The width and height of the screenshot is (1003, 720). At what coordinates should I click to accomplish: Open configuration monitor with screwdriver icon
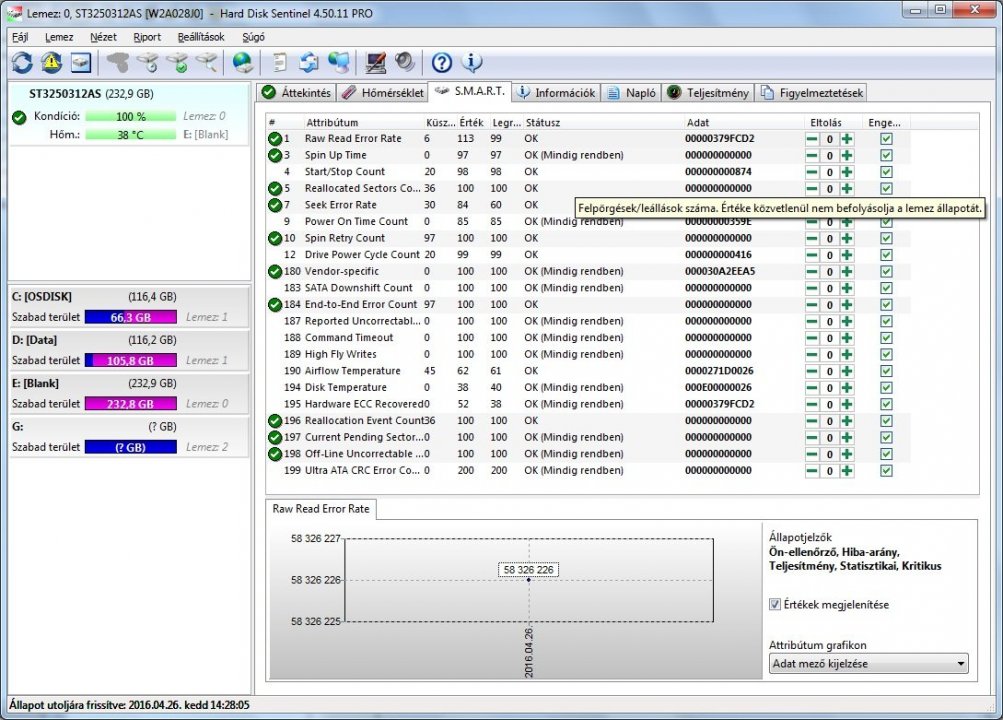tap(375, 62)
